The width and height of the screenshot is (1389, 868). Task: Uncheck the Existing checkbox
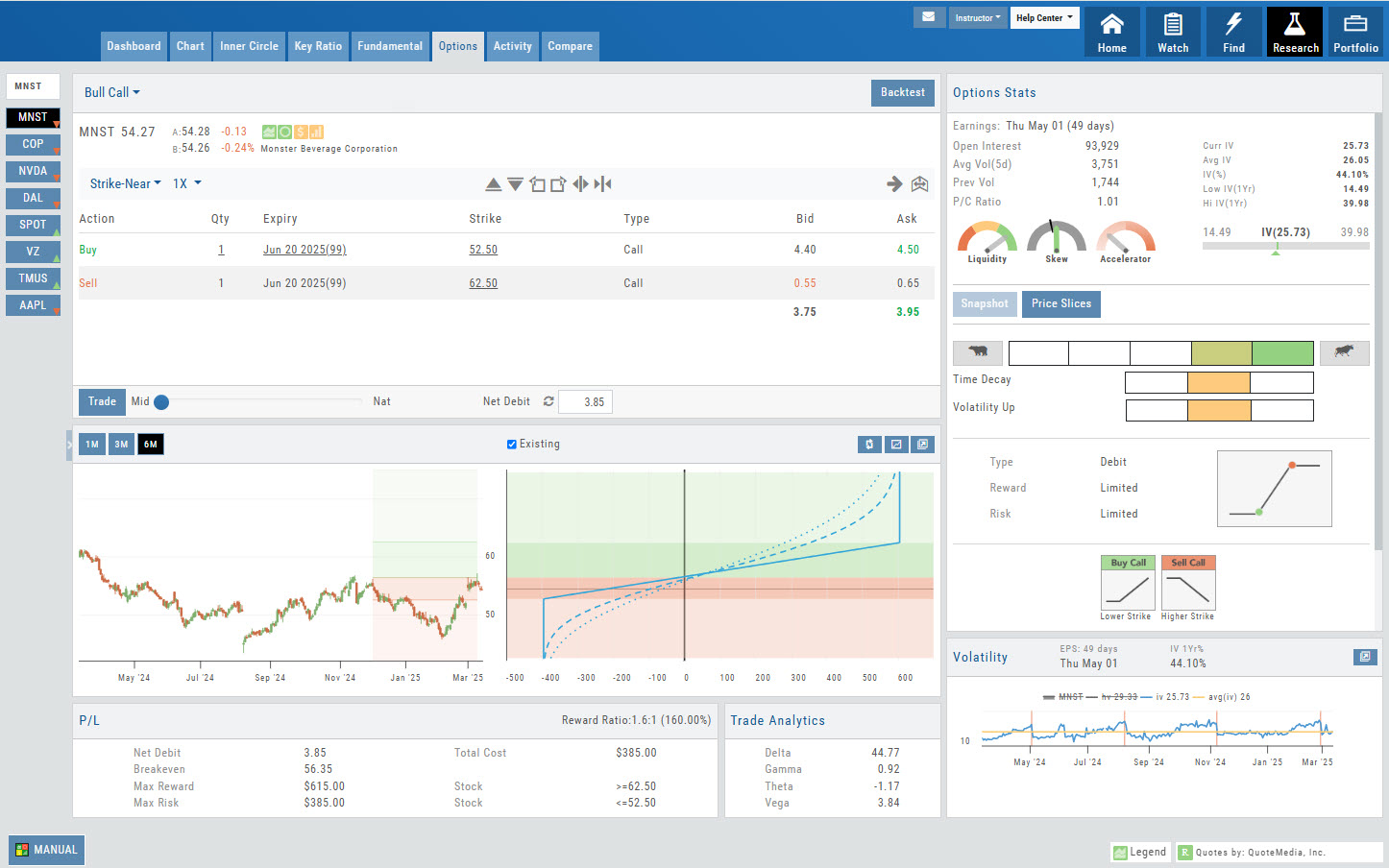point(512,444)
